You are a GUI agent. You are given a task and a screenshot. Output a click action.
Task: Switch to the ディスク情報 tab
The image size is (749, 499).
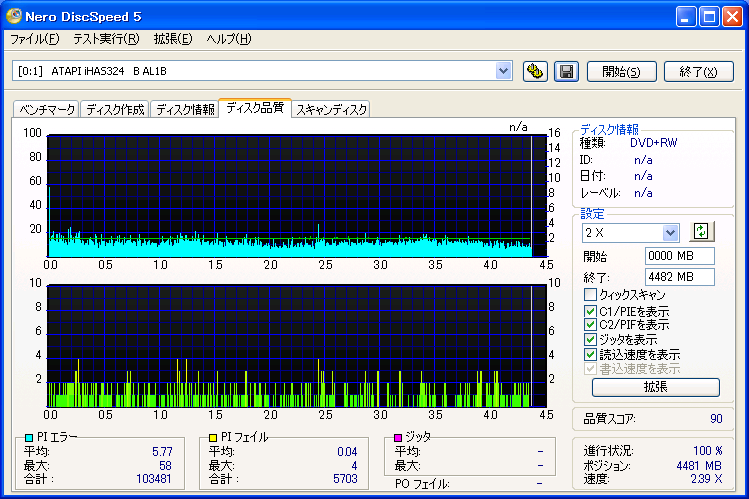[185, 109]
